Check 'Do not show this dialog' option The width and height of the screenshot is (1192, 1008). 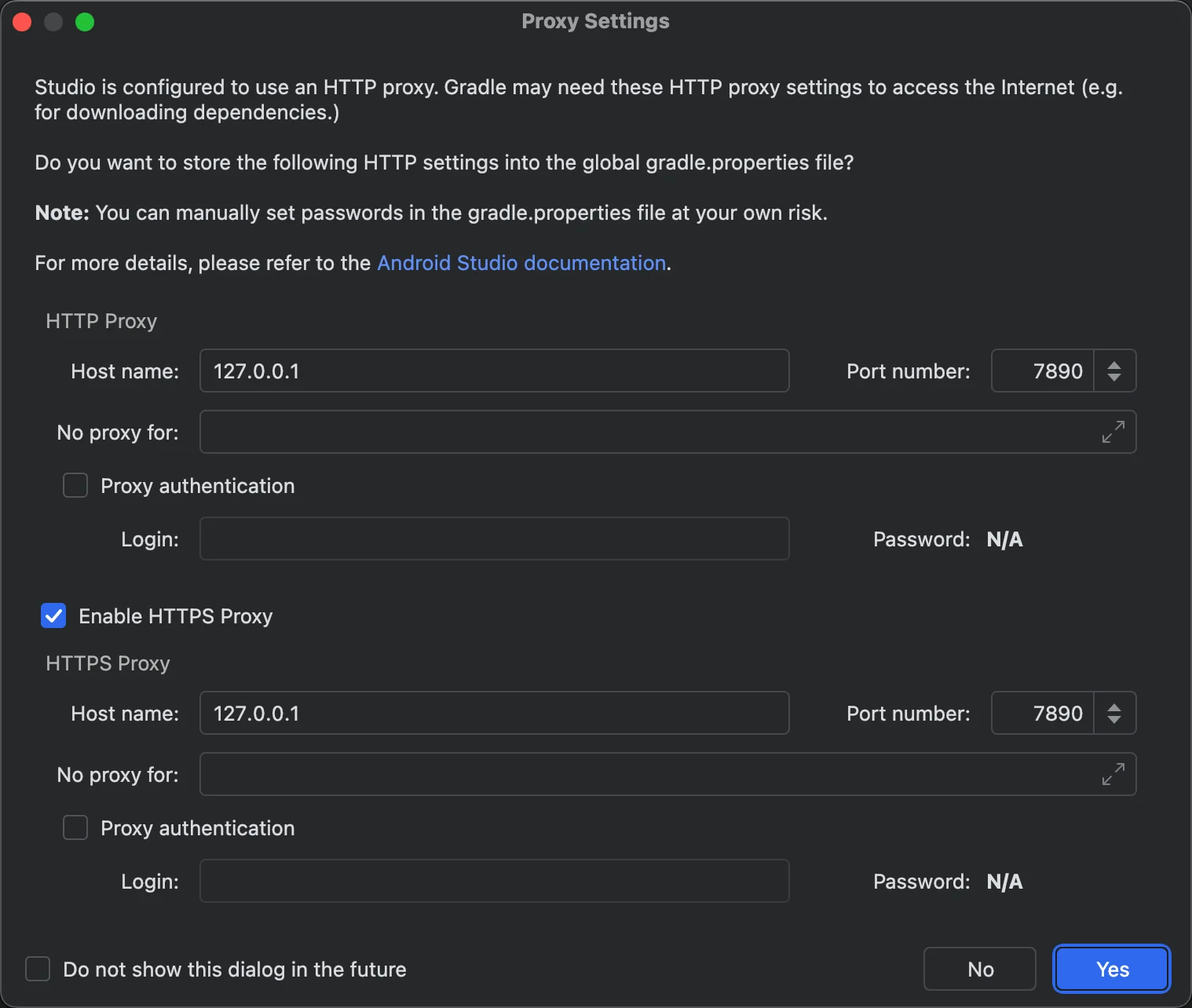[x=38, y=970]
